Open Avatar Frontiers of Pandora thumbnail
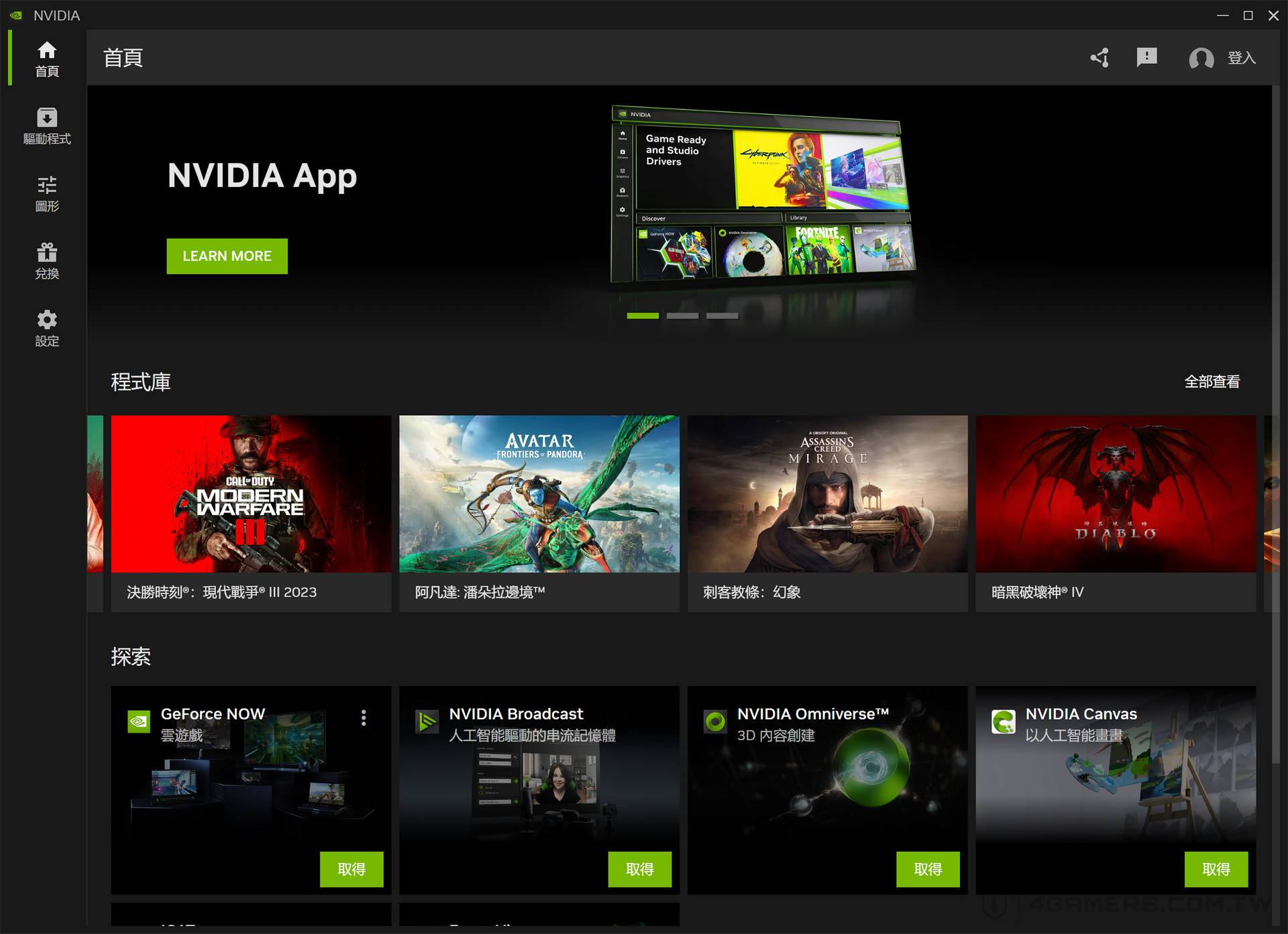 [539, 493]
